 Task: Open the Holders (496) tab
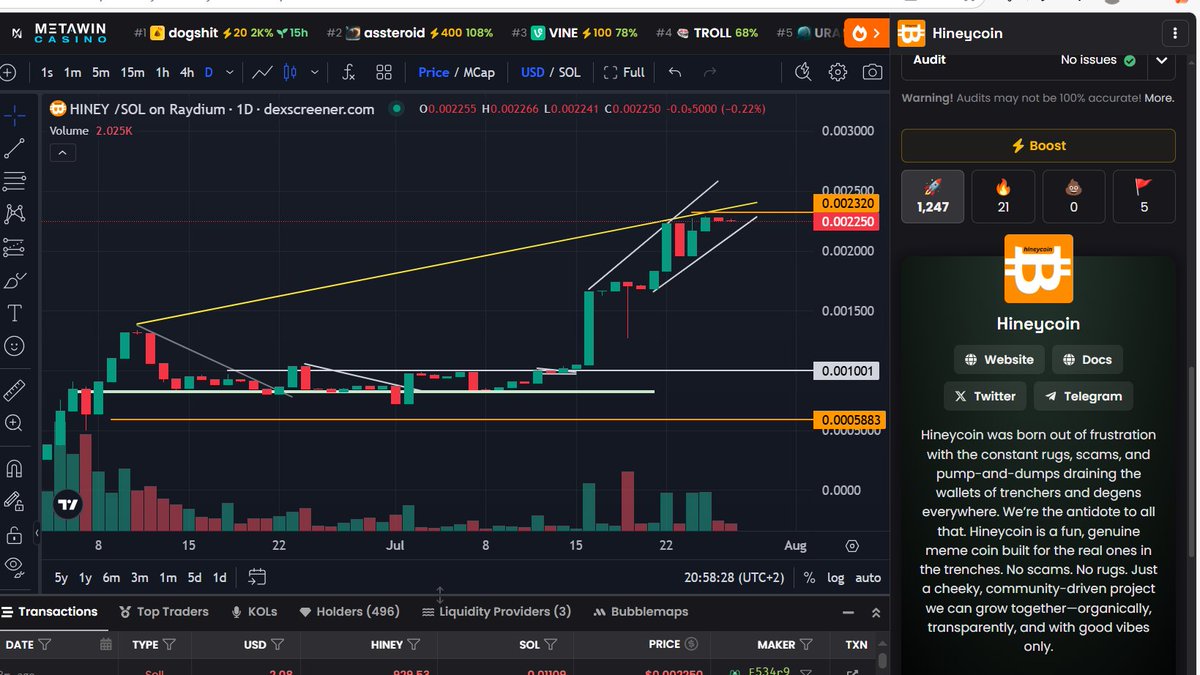click(348, 612)
